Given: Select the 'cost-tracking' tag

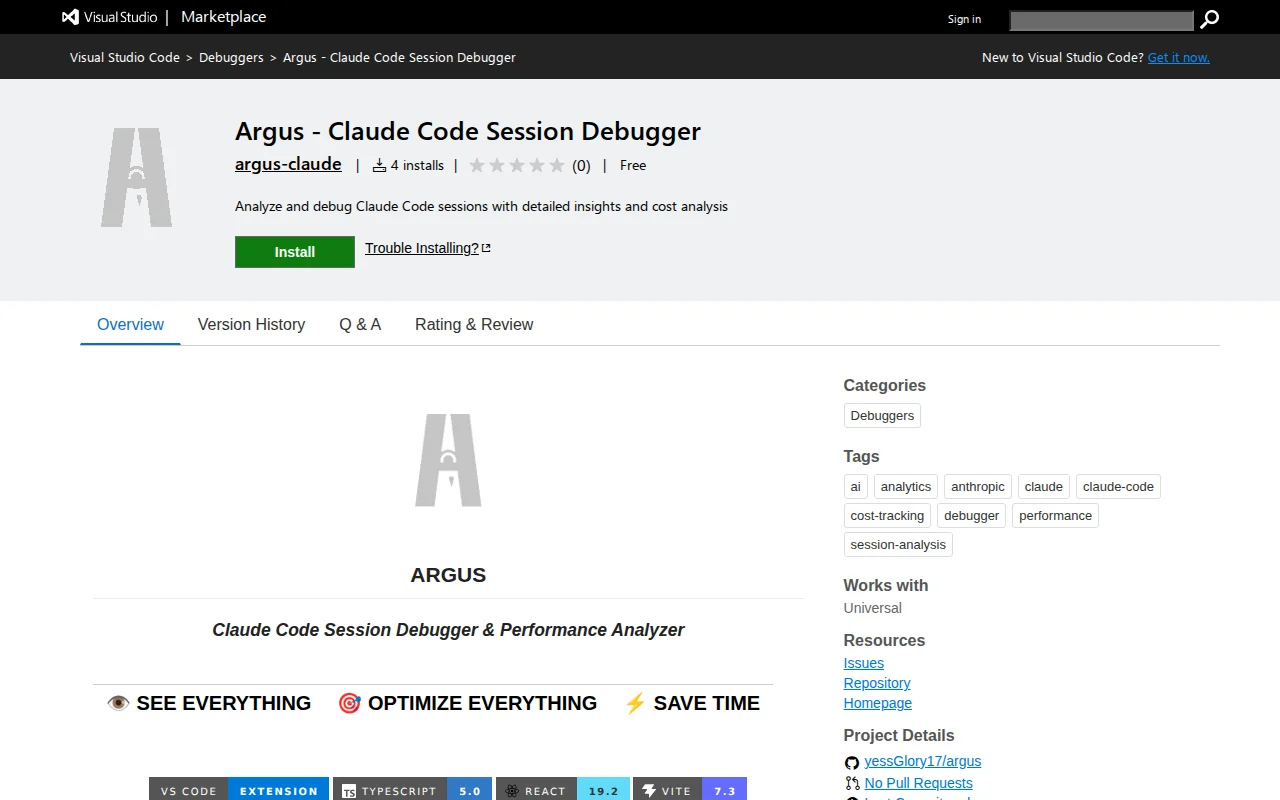Looking at the screenshot, I should pyautogui.click(x=887, y=515).
